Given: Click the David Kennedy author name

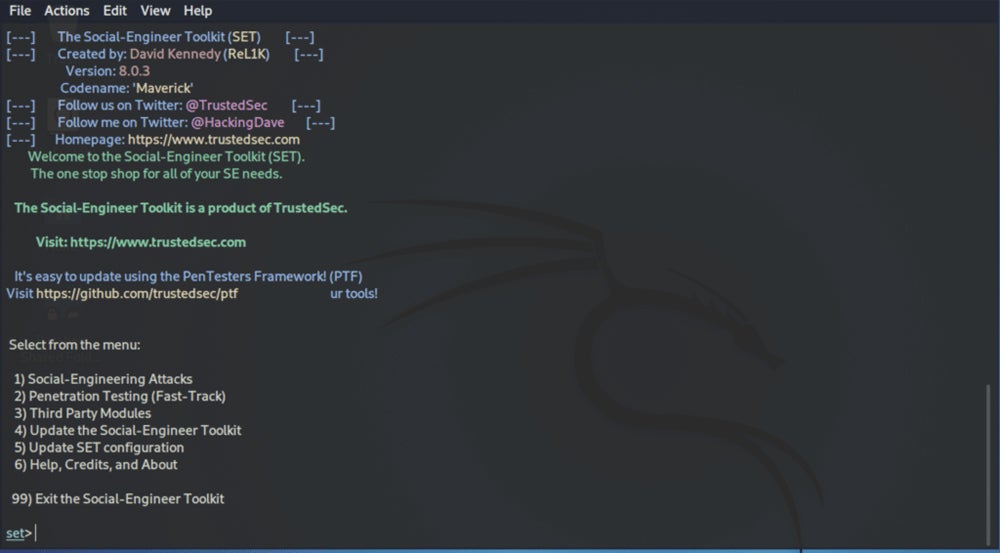Looking at the screenshot, I should click(x=175, y=54).
